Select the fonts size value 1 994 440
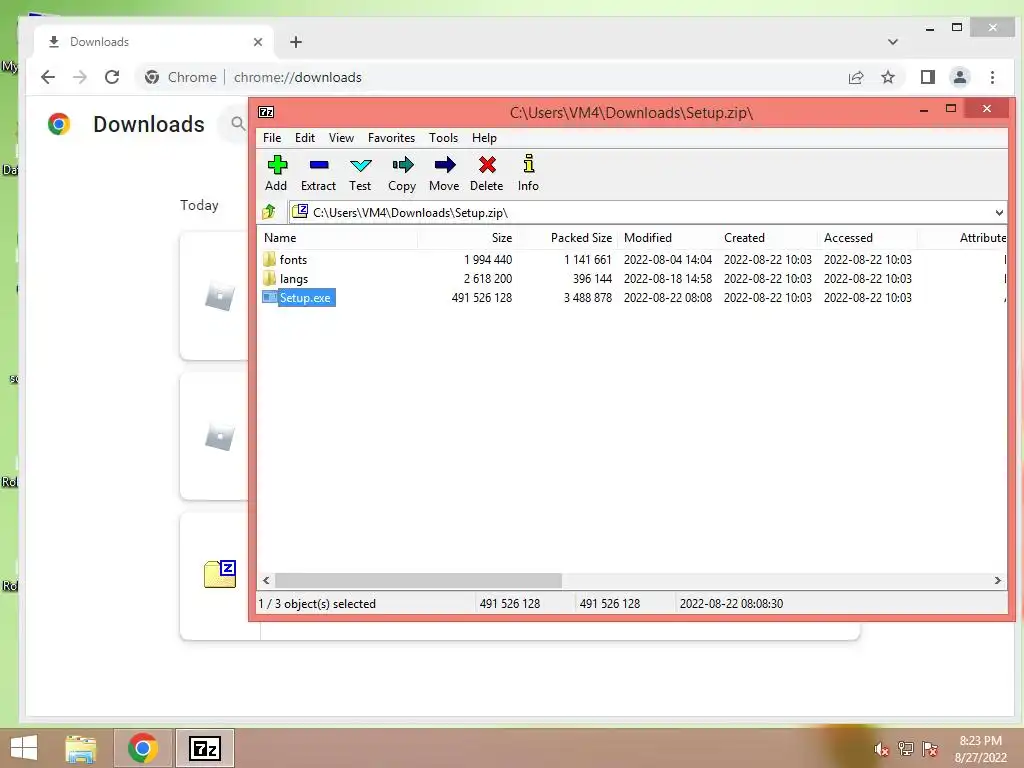The width and height of the screenshot is (1024, 768). [x=488, y=259]
